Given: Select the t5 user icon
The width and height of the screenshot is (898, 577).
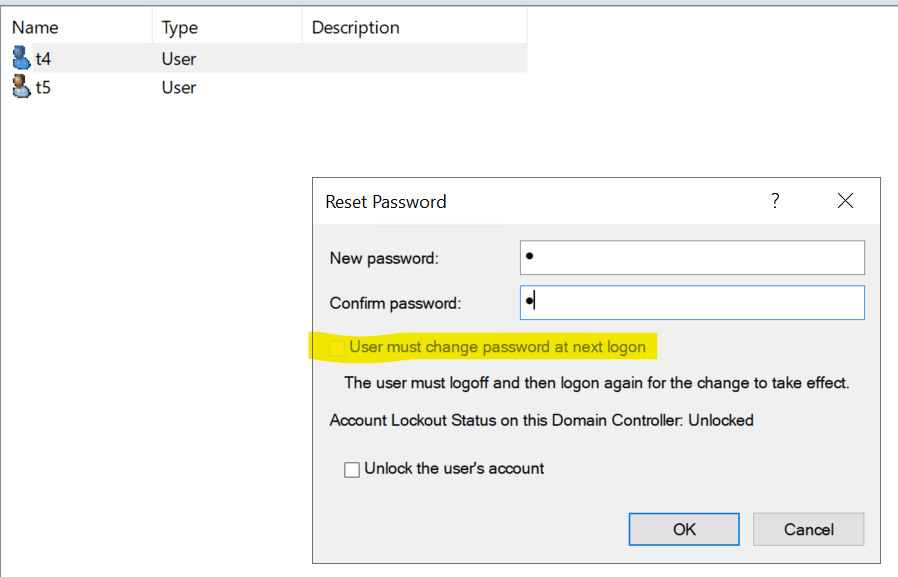Looking at the screenshot, I should [x=21, y=86].
